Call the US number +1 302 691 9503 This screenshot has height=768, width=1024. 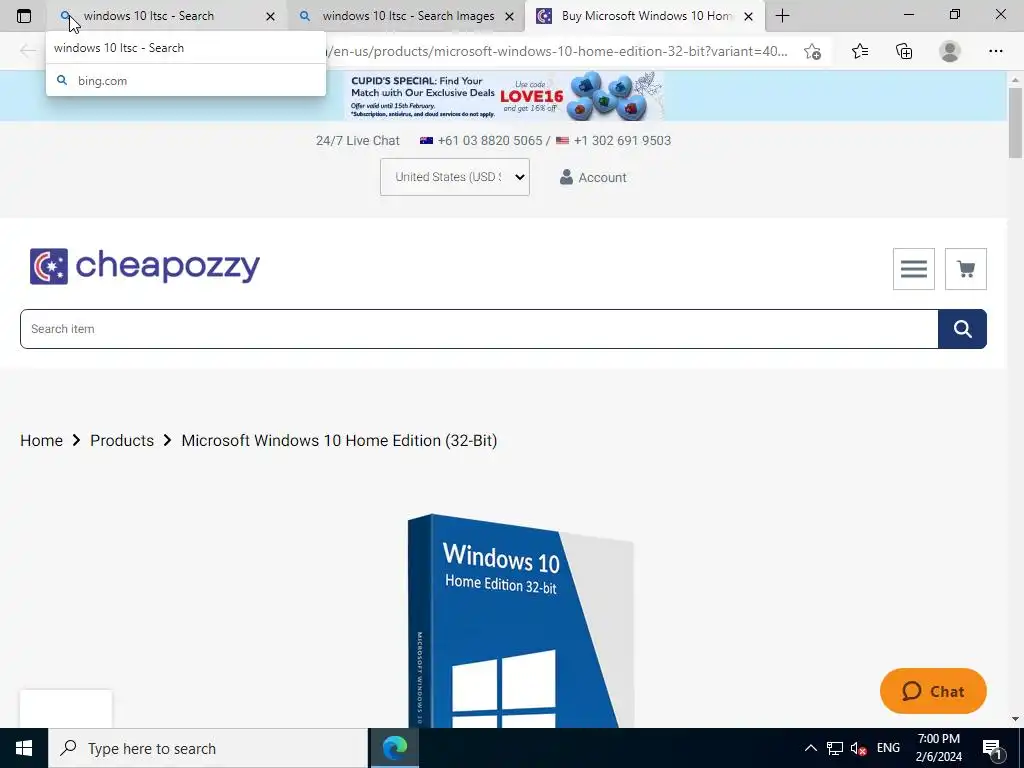622,140
